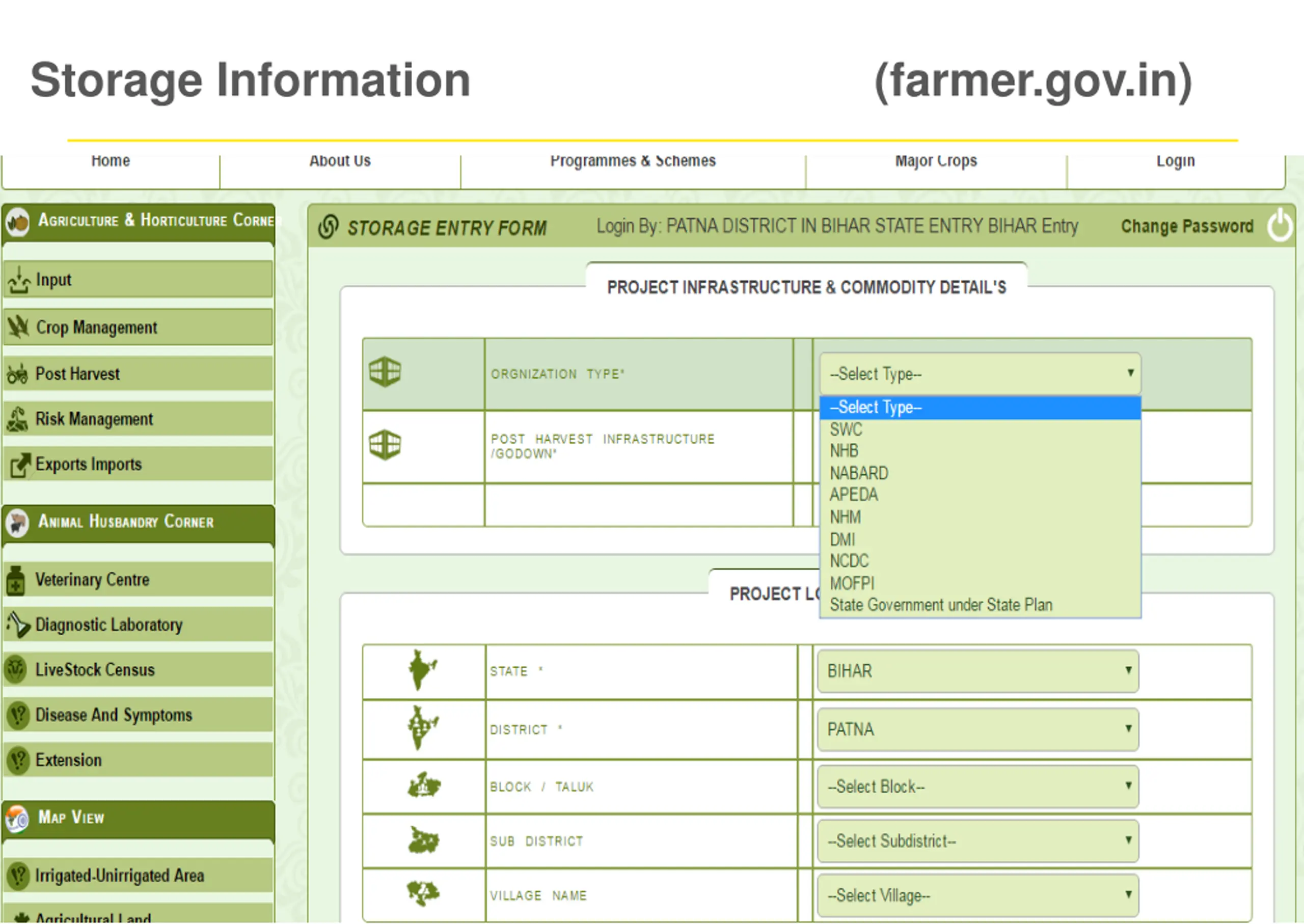This screenshot has height=924, width=1304.
Task: Click the Storage Entry Form spiral icon
Action: 328,227
